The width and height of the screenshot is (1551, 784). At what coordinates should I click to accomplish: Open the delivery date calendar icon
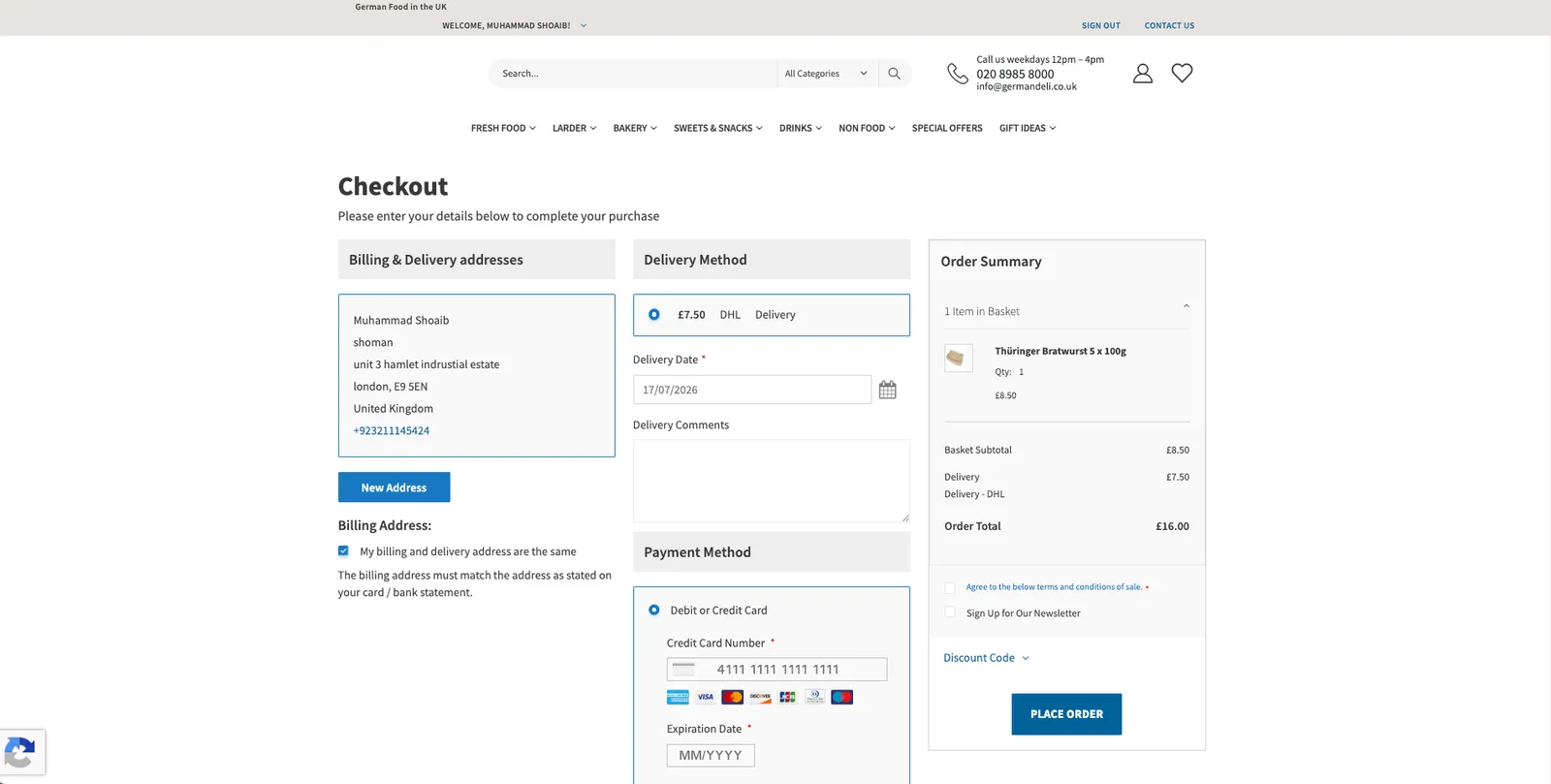pyautogui.click(x=887, y=390)
